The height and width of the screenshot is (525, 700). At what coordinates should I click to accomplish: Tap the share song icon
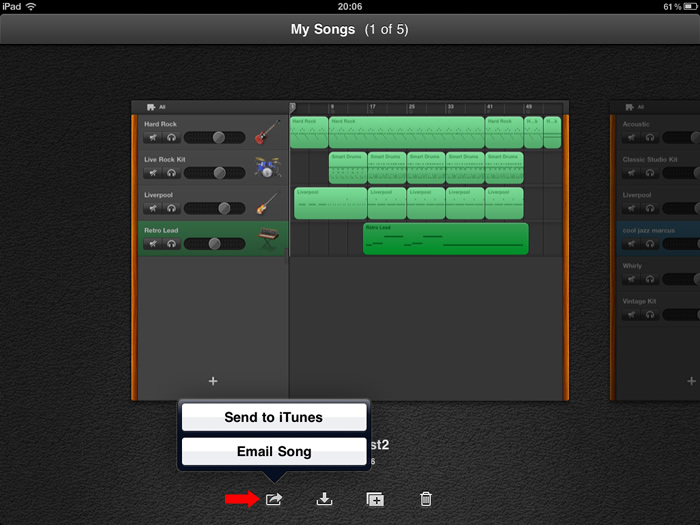coord(274,499)
